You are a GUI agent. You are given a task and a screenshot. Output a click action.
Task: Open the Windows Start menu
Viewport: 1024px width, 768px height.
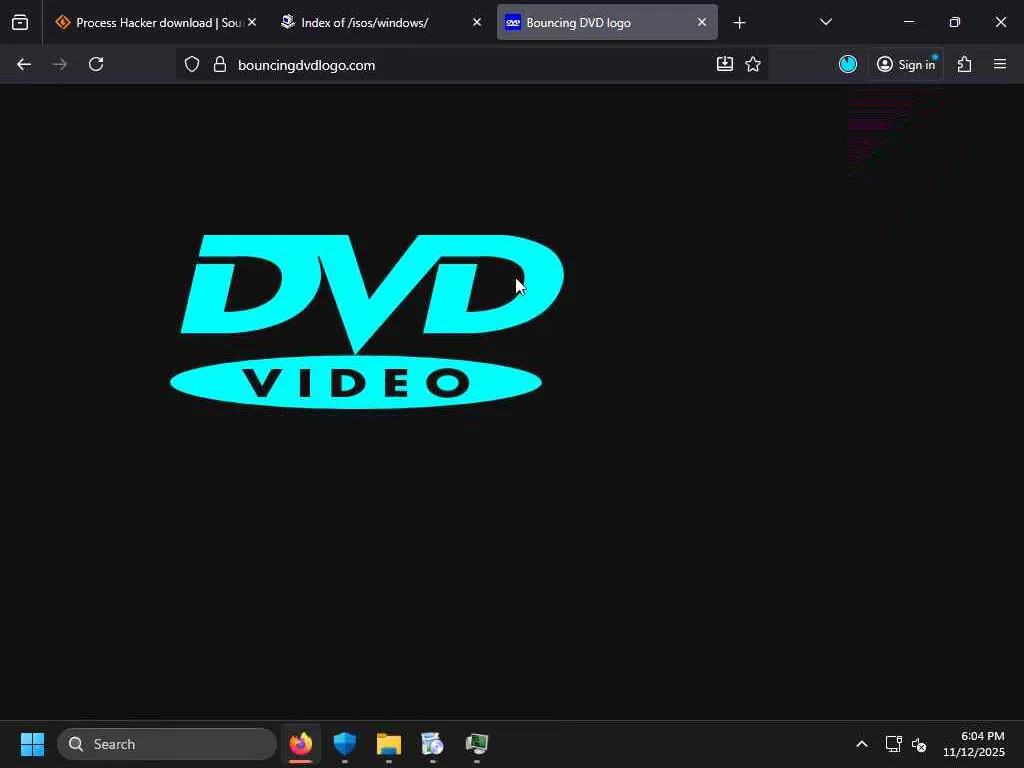pos(32,744)
